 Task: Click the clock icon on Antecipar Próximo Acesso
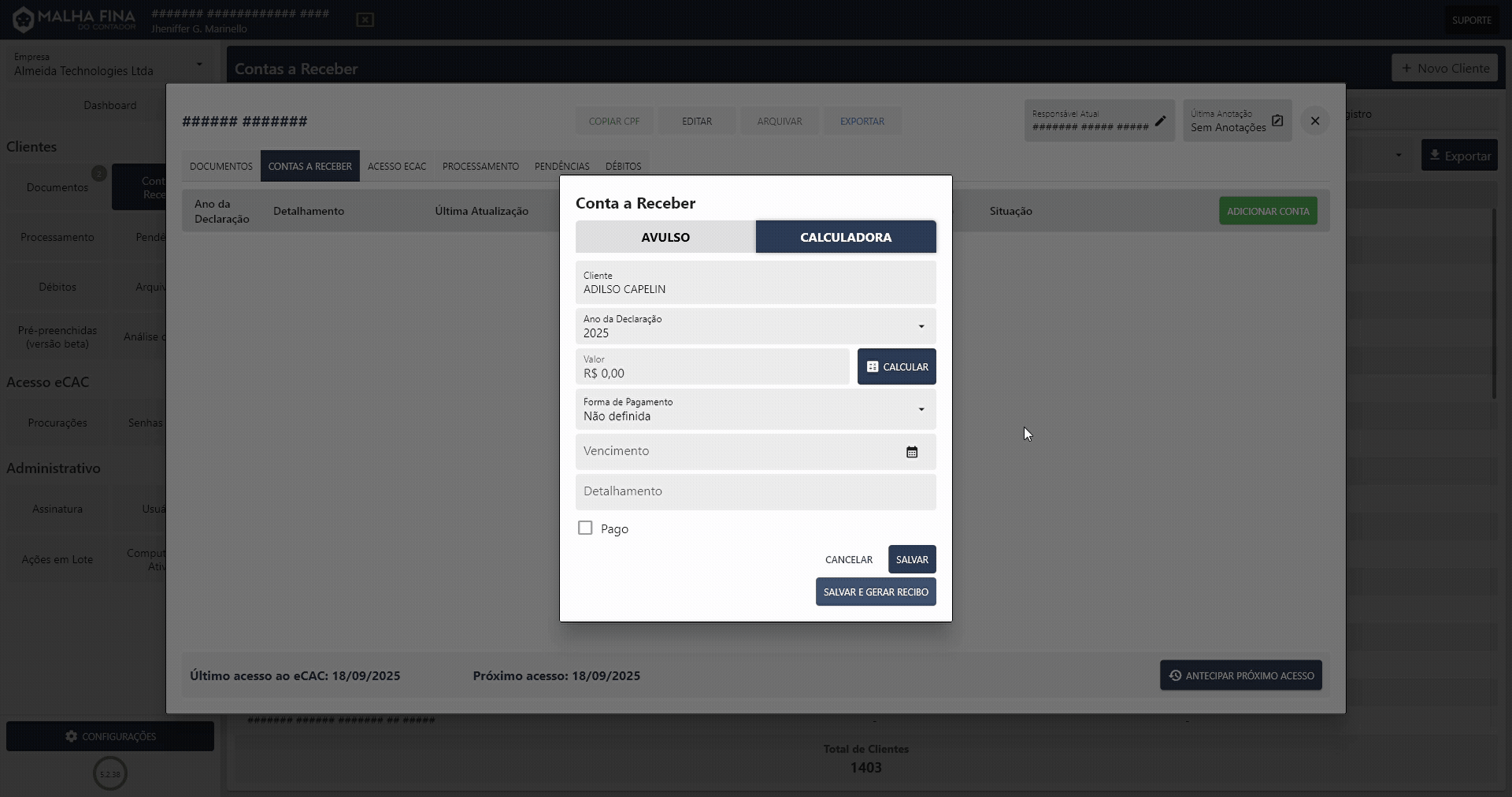(1175, 676)
